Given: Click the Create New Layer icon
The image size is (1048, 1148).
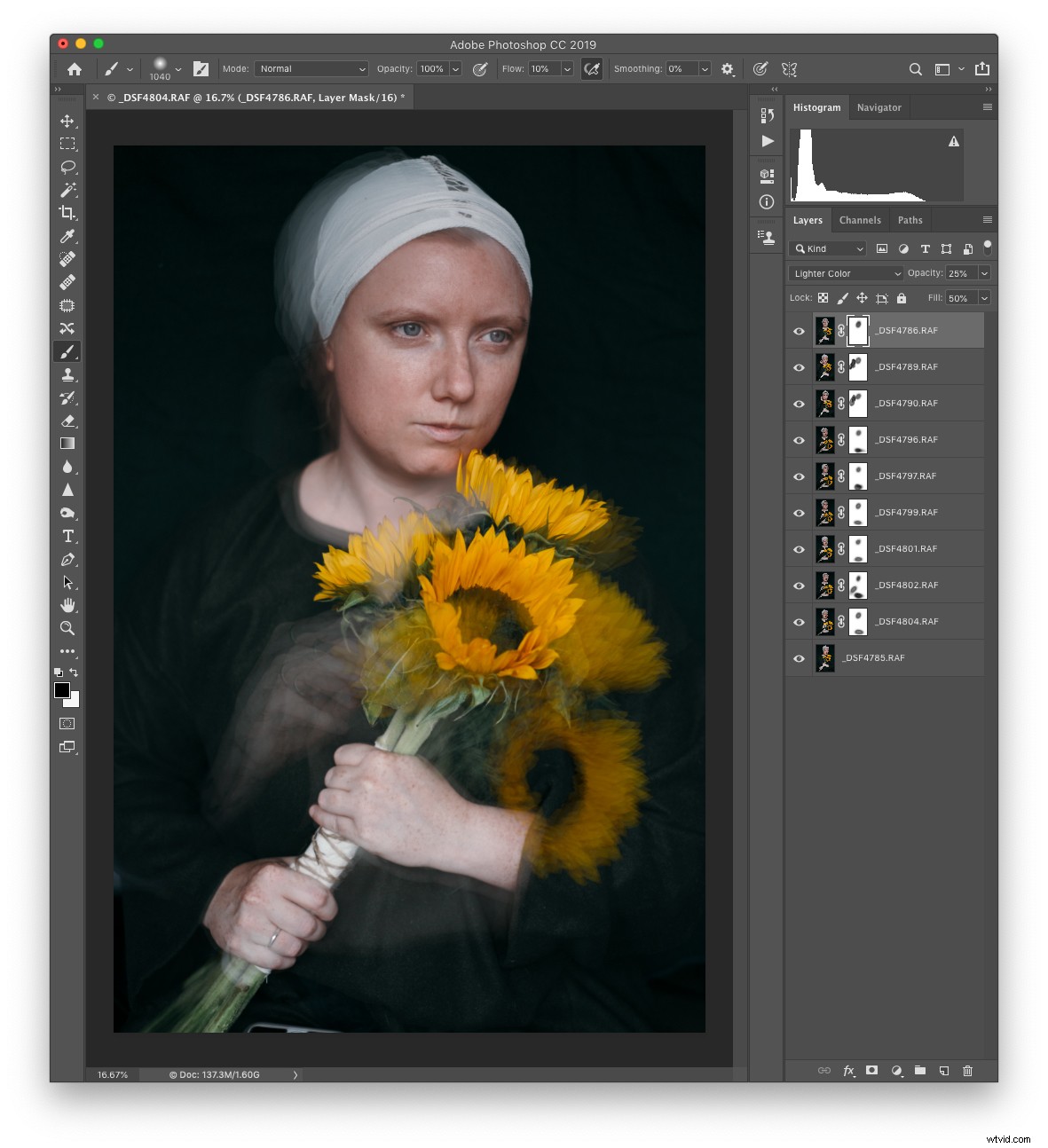Looking at the screenshot, I should click(x=943, y=1071).
